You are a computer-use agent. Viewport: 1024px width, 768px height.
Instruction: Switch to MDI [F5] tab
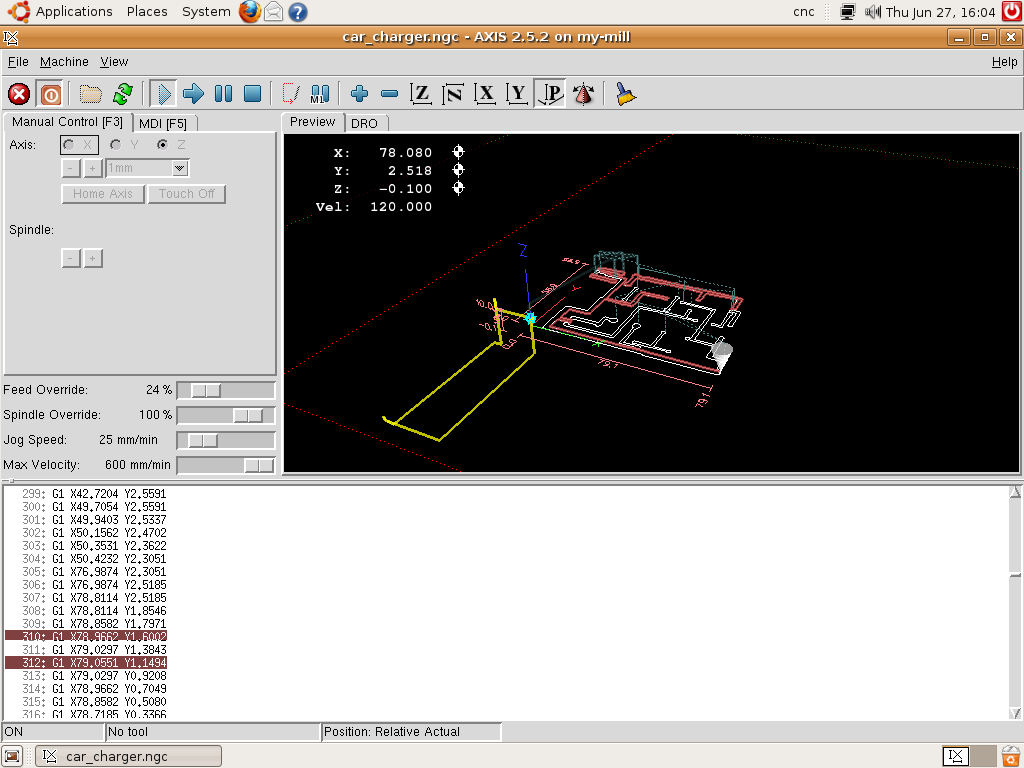click(163, 123)
